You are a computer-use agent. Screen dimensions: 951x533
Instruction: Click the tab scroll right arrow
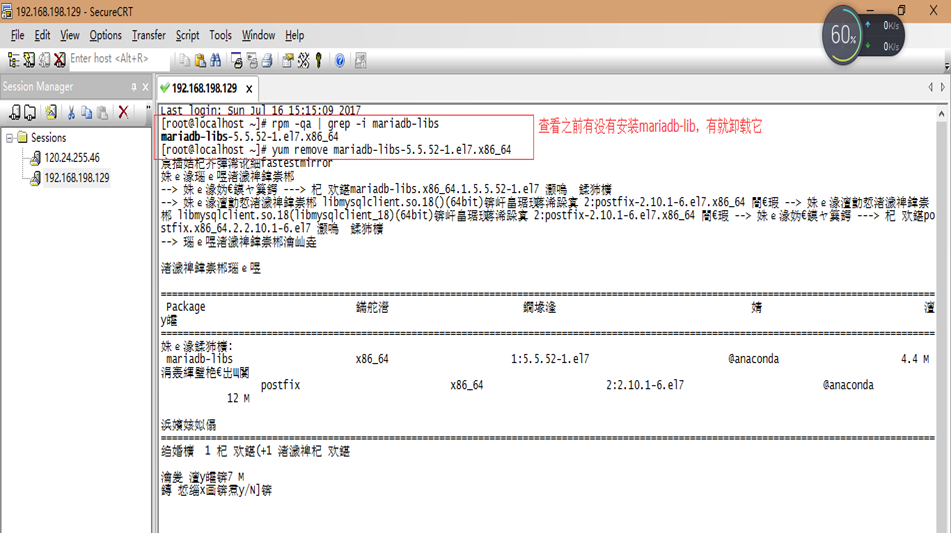point(943,87)
